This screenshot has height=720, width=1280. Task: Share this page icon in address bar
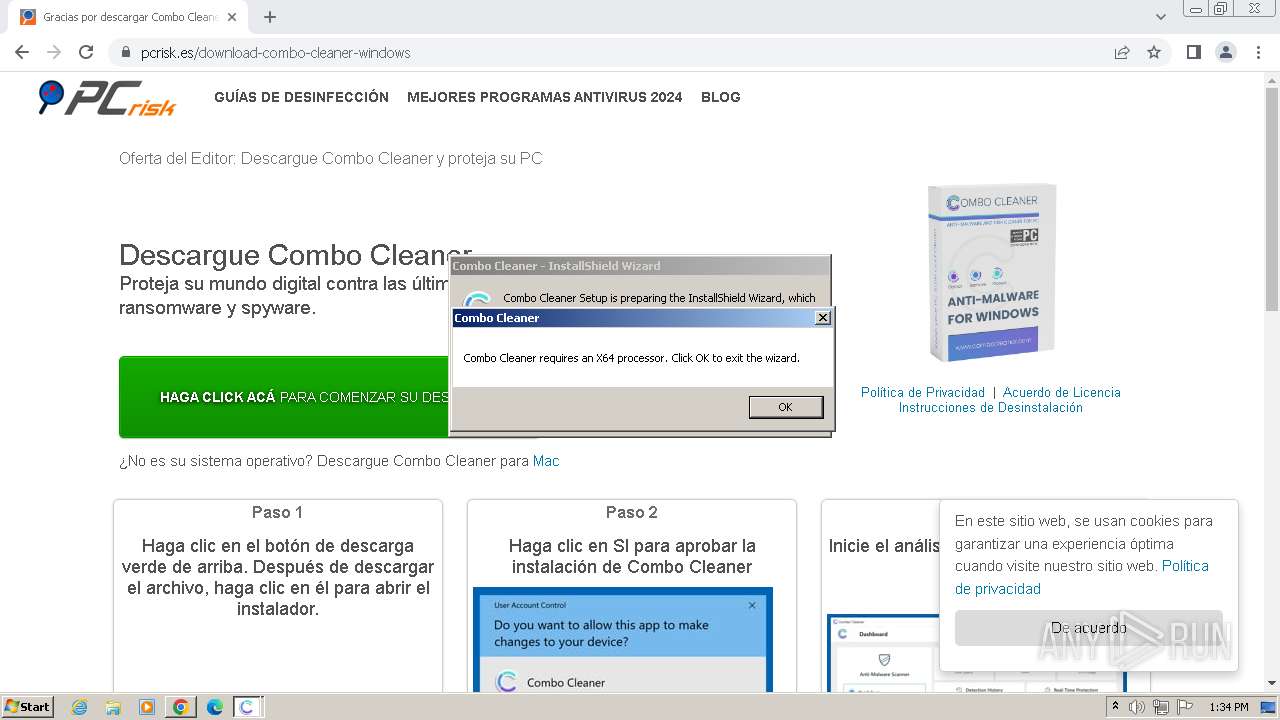click(1122, 52)
